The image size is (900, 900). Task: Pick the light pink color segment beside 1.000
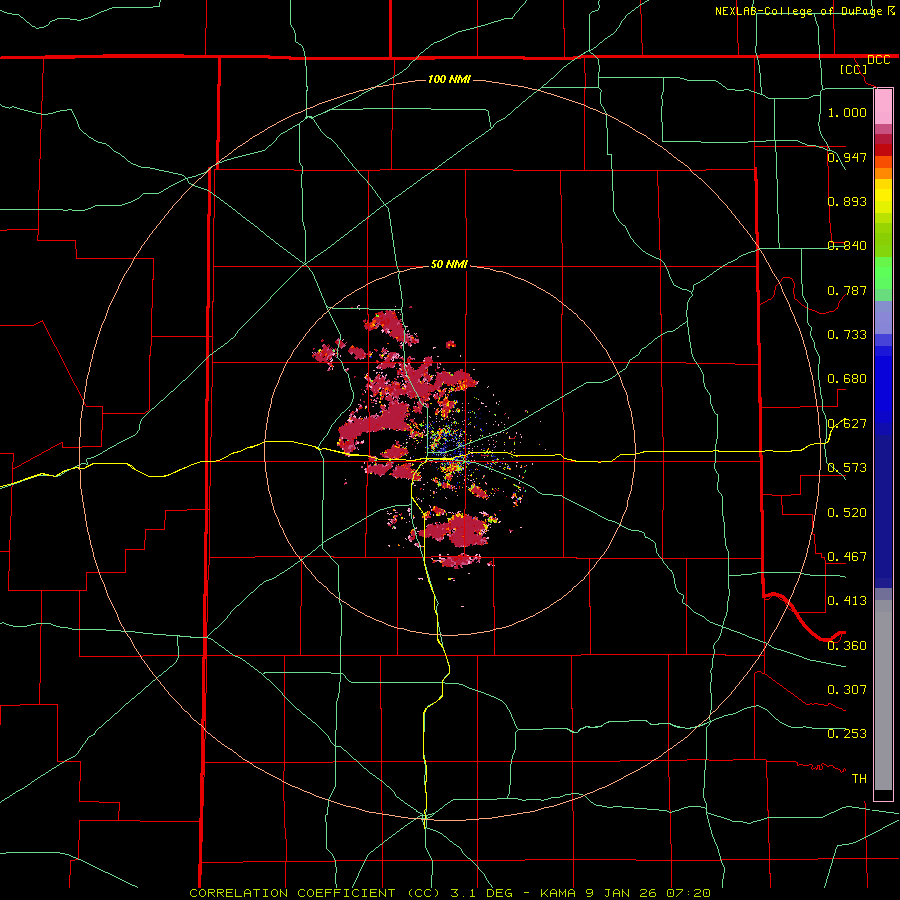[x=883, y=107]
